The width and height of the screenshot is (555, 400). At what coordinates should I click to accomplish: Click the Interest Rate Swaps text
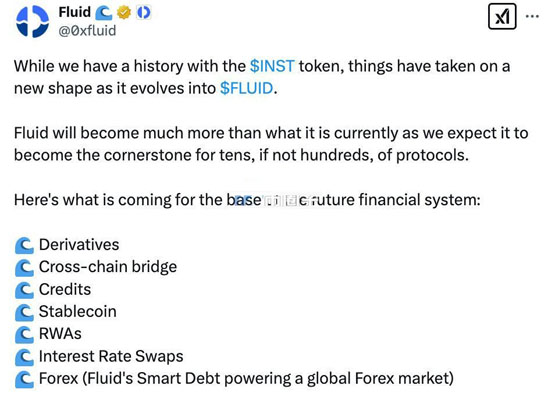coord(111,356)
